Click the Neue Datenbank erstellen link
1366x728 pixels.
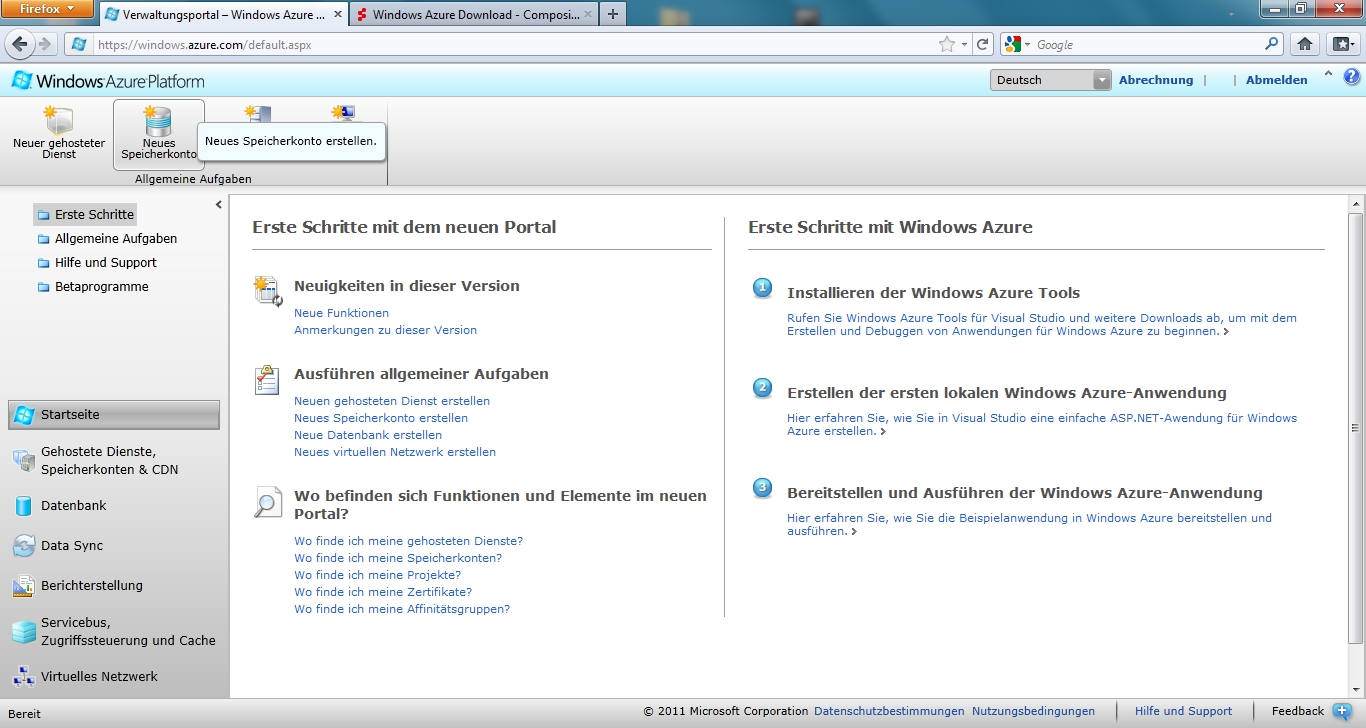(x=367, y=435)
